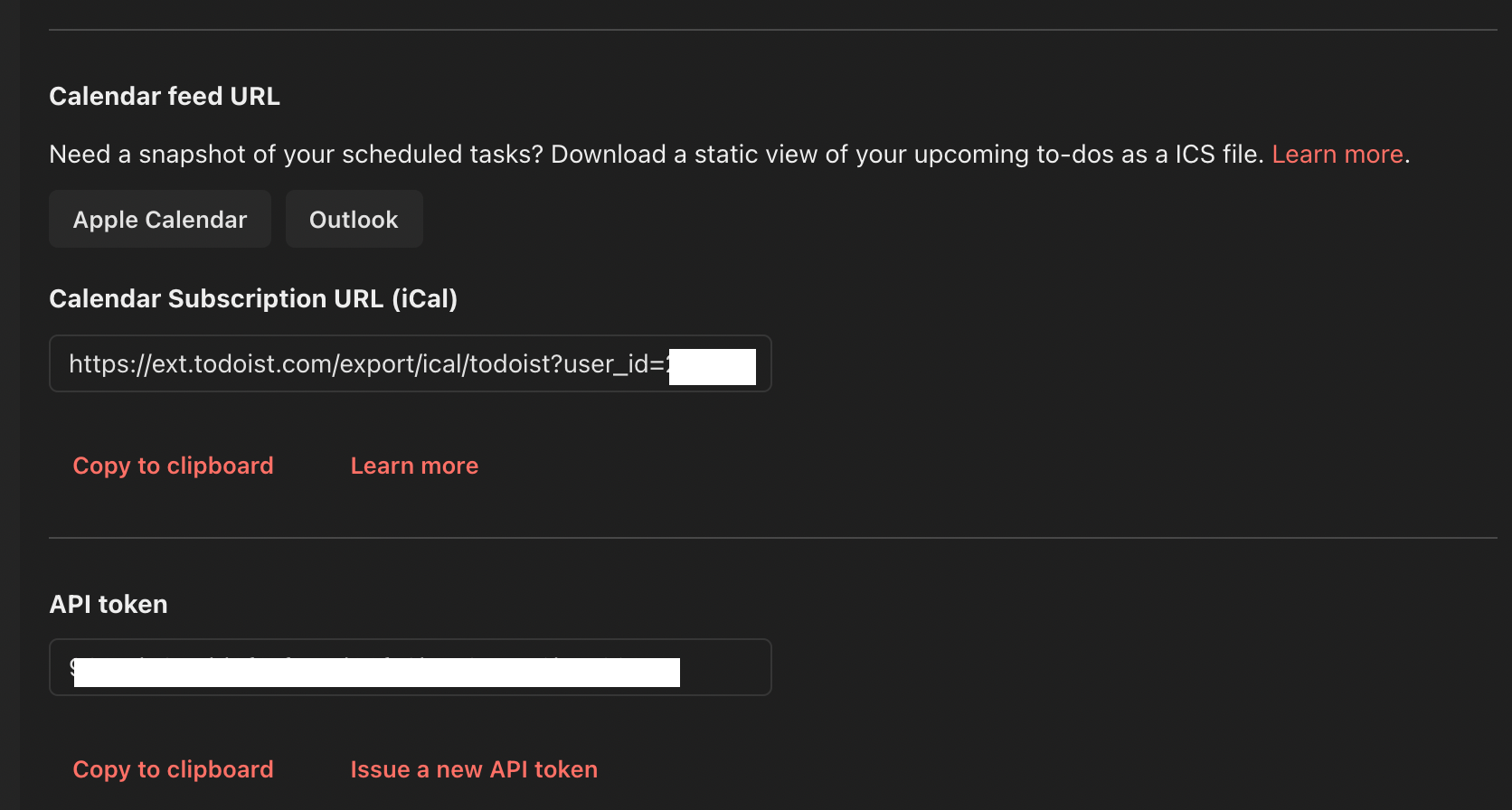The image size is (1512, 810).
Task: Regenerate token via Issue a new API token
Action: [x=474, y=769]
